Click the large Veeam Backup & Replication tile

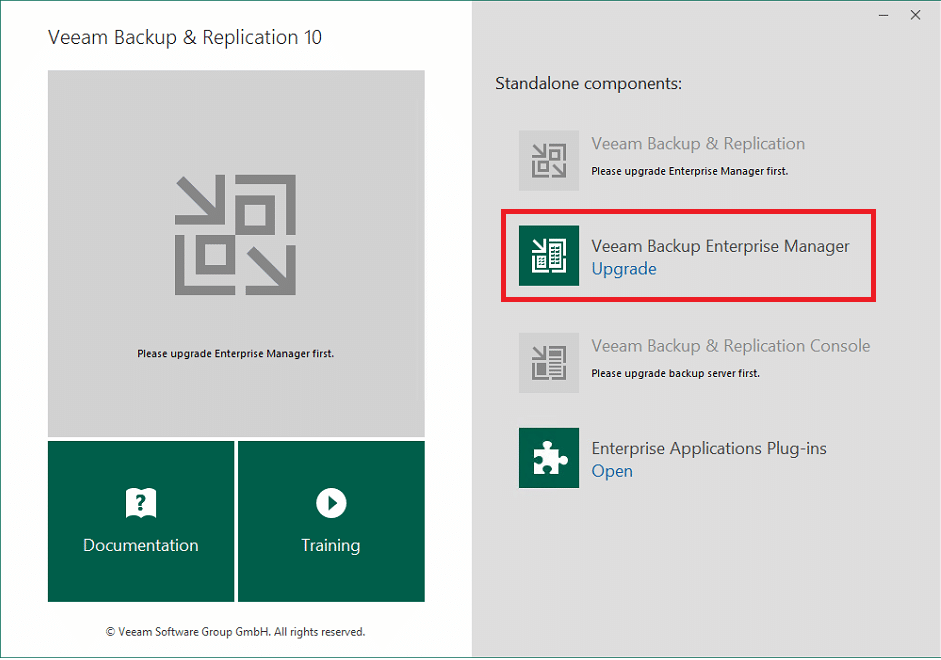point(236,253)
